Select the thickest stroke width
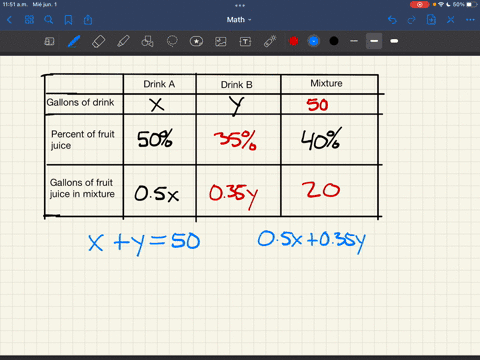480x360 pixels. coord(394,41)
